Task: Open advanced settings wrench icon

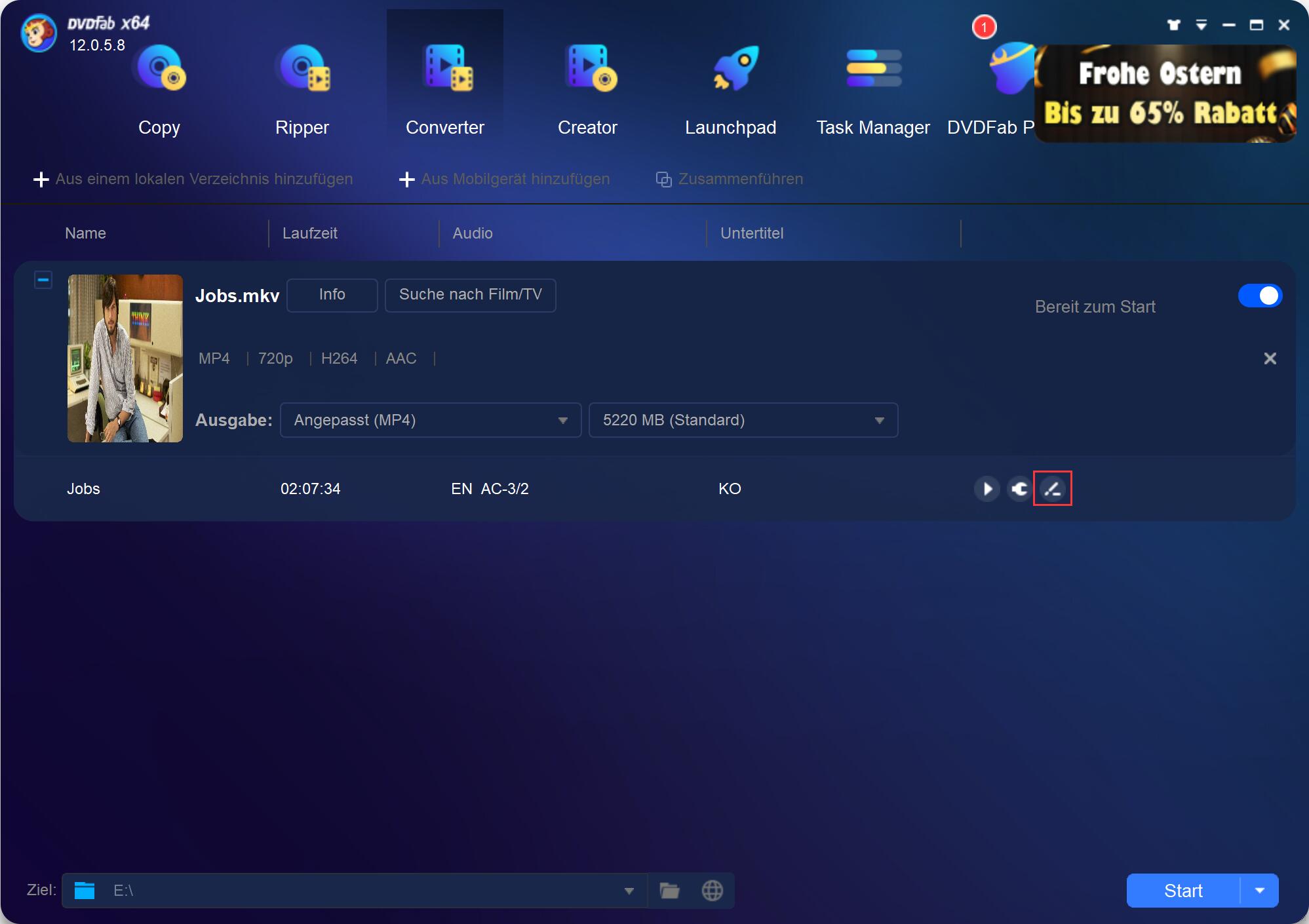Action: click(x=1019, y=489)
